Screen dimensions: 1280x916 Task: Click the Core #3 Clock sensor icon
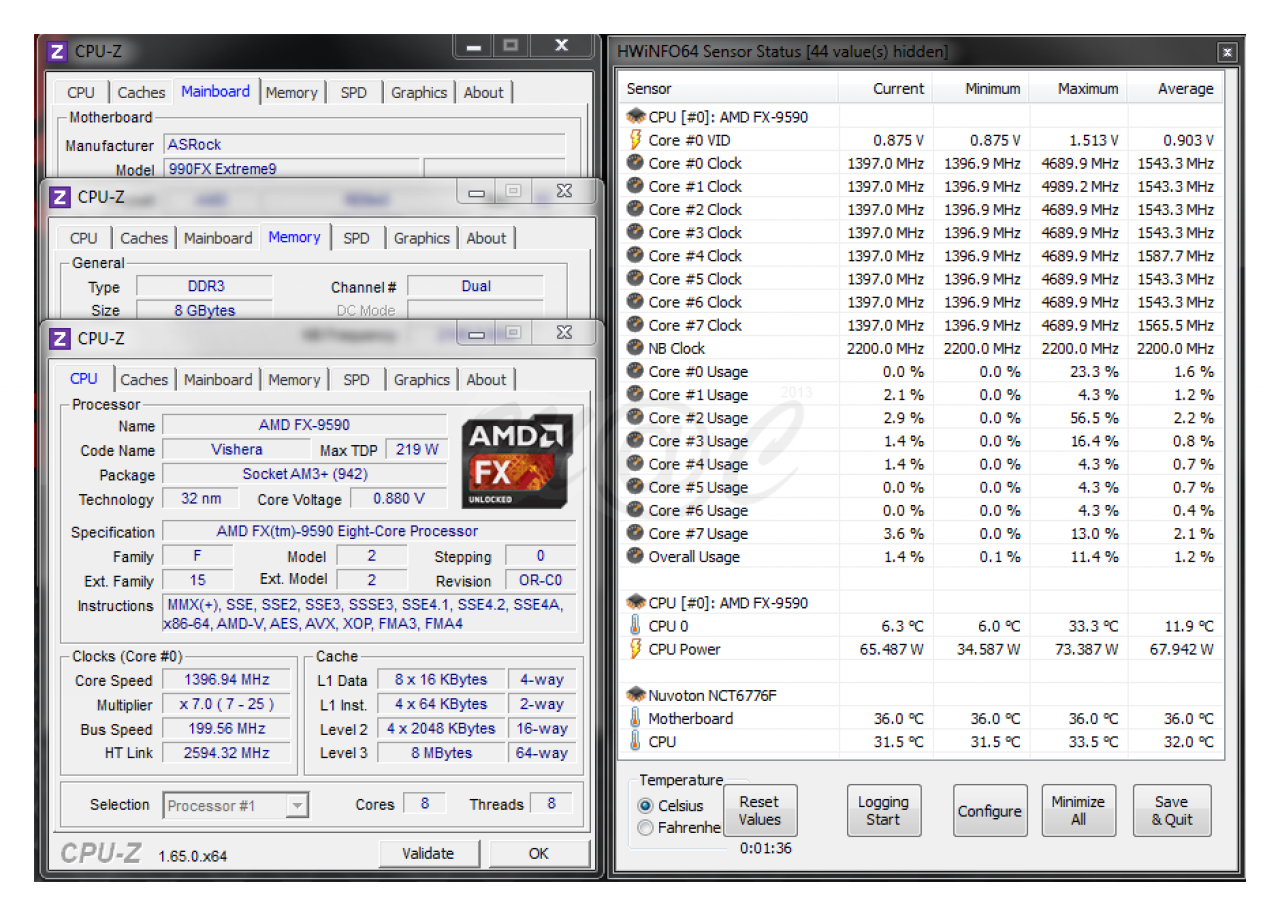pyautogui.click(x=635, y=232)
